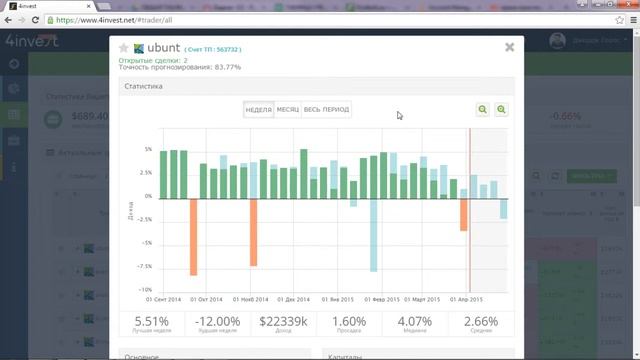The width and height of the screenshot is (640, 360).
Task: Go back in browser
Action: pyautogui.click(x=8, y=20)
